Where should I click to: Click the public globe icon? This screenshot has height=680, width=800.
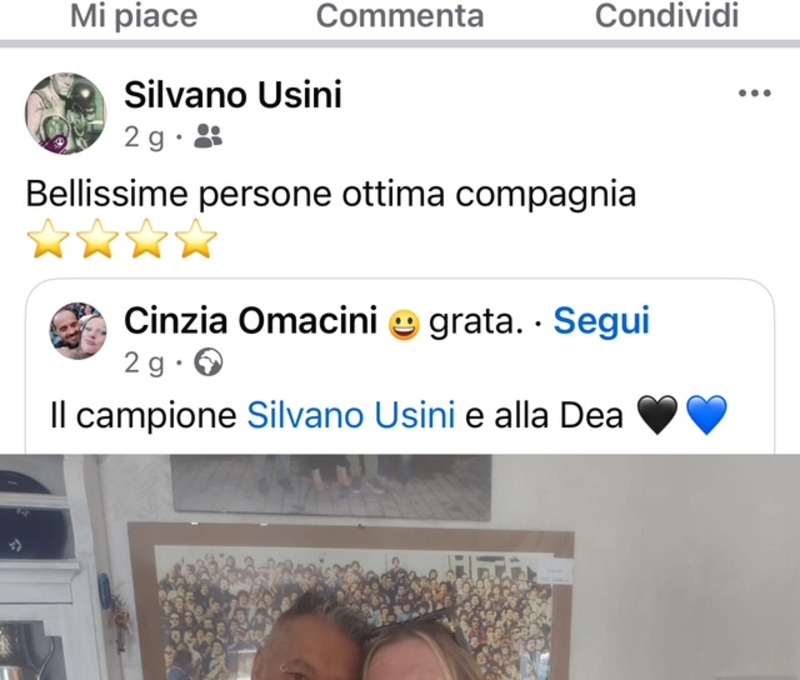coord(208,362)
